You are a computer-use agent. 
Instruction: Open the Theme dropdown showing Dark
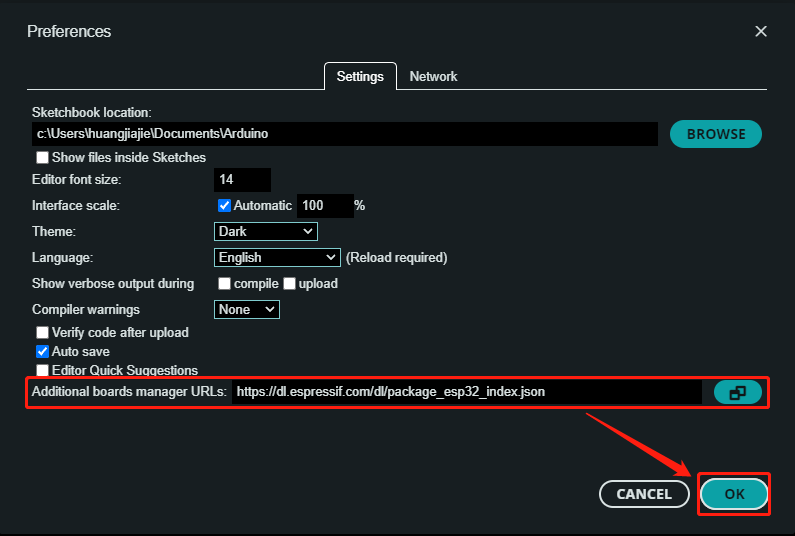click(x=266, y=231)
